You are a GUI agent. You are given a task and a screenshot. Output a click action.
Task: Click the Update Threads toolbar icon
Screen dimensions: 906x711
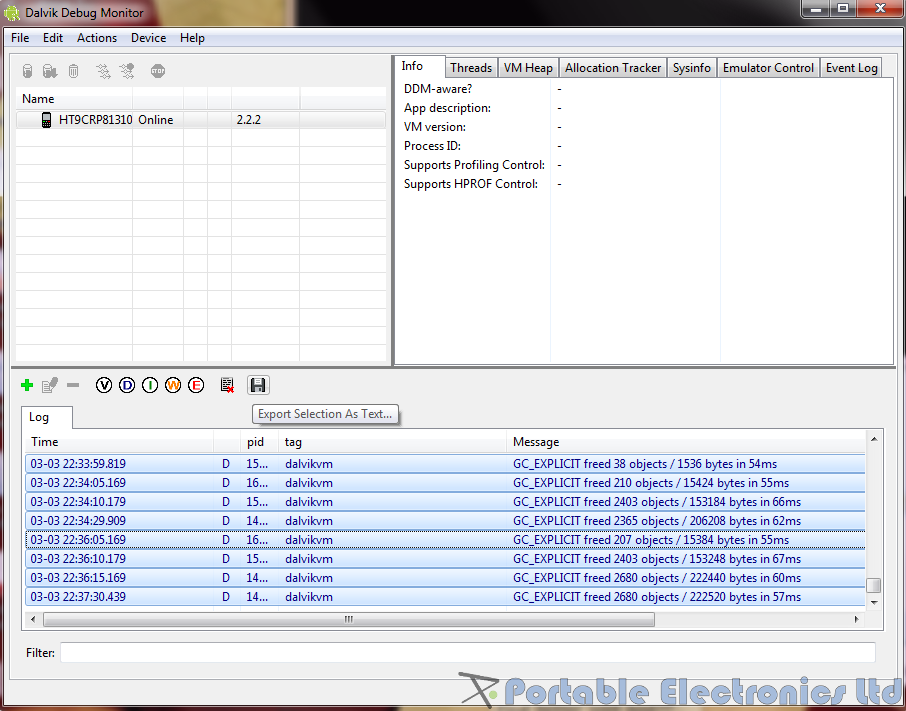103,71
